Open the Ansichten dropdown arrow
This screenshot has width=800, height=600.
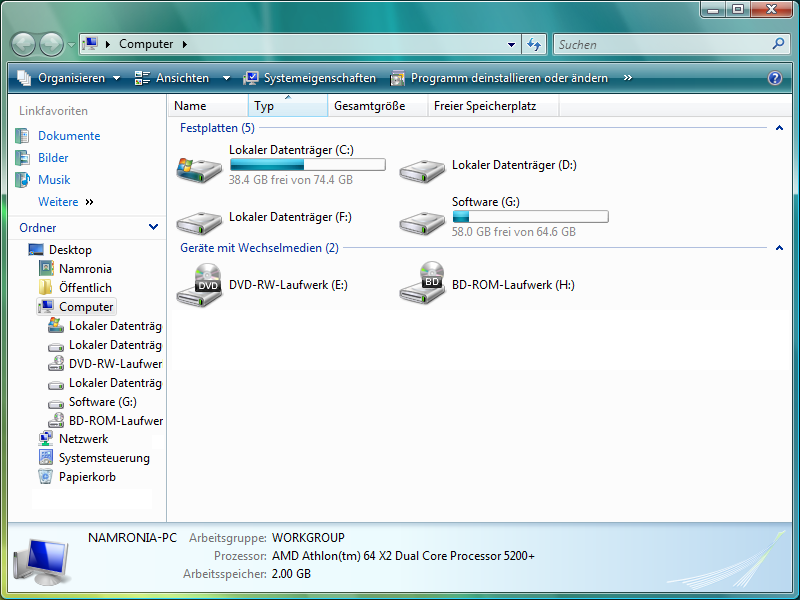click(x=226, y=77)
